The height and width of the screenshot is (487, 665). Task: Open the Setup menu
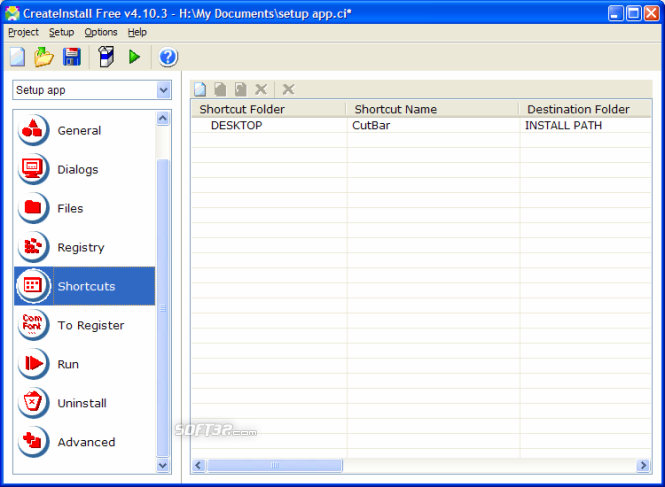(61, 32)
